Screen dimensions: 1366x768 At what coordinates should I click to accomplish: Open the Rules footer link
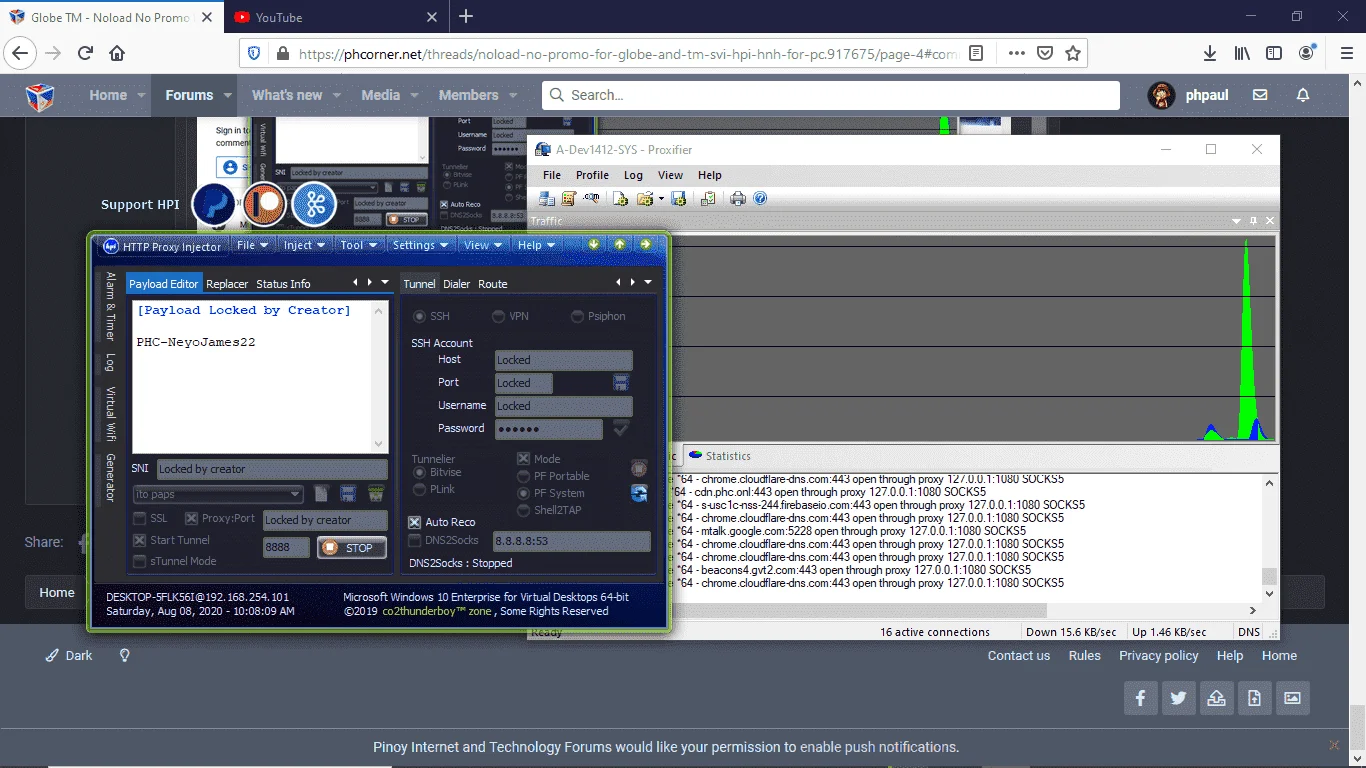(1084, 656)
